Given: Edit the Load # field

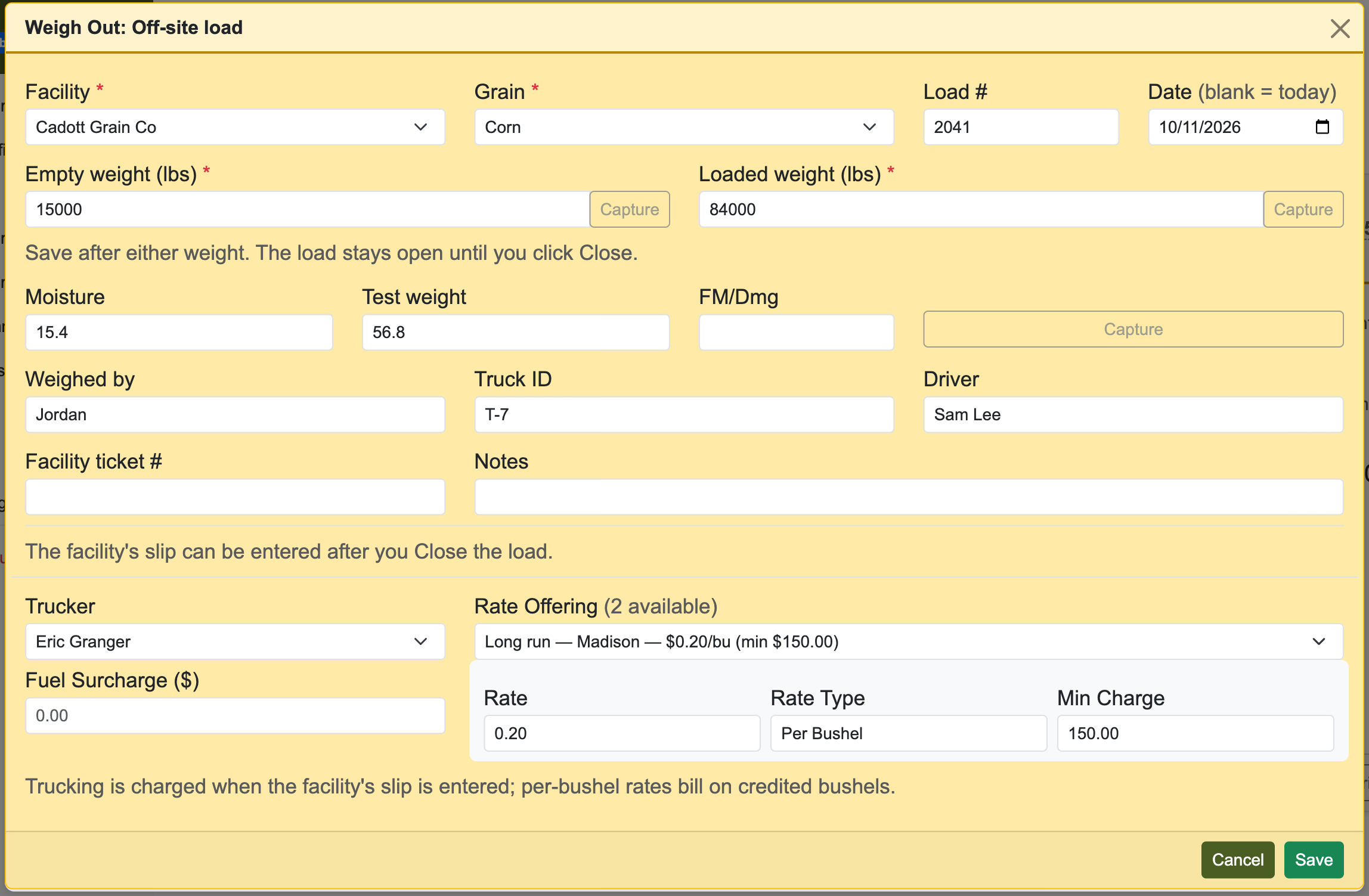Looking at the screenshot, I should (x=1021, y=127).
